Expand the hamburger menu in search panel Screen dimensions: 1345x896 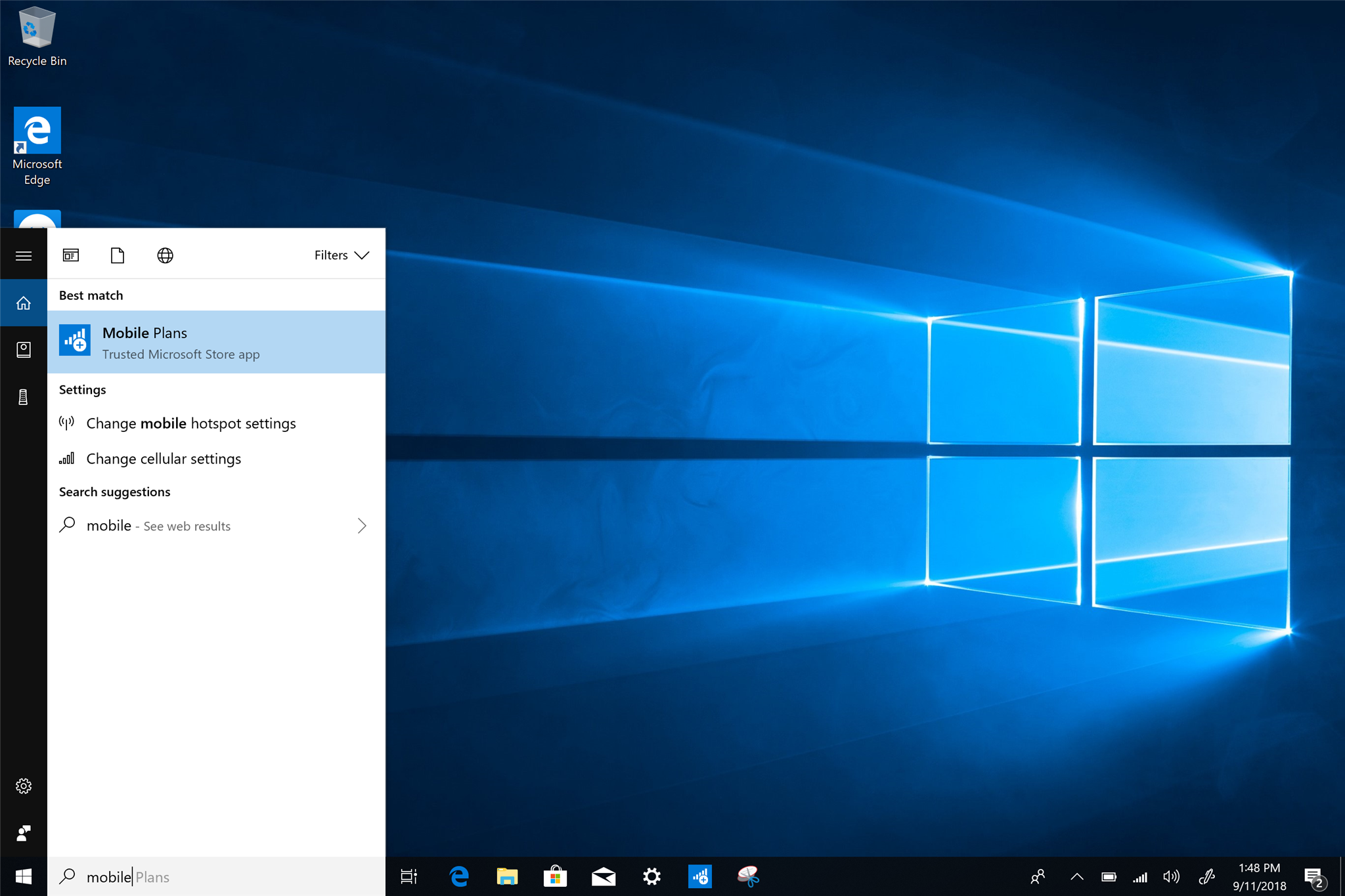[24, 255]
